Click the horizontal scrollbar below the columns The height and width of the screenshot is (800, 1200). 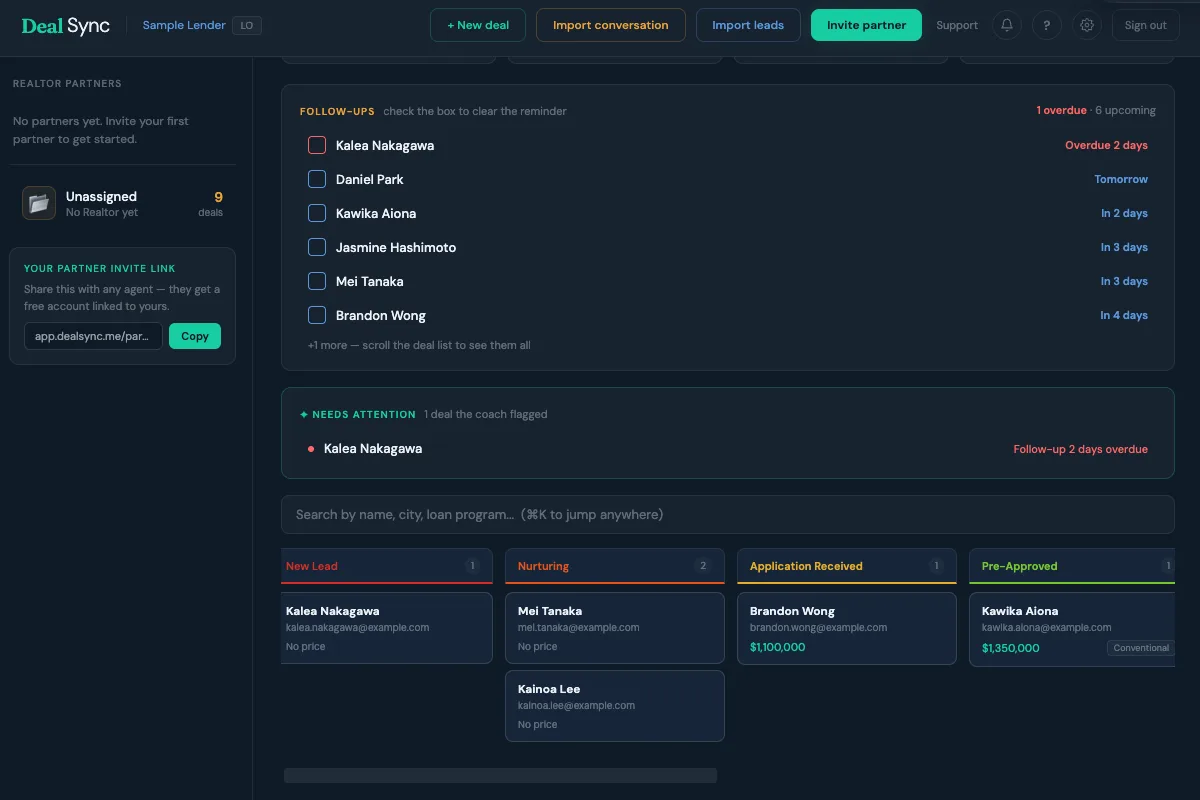tap(500, 775)
